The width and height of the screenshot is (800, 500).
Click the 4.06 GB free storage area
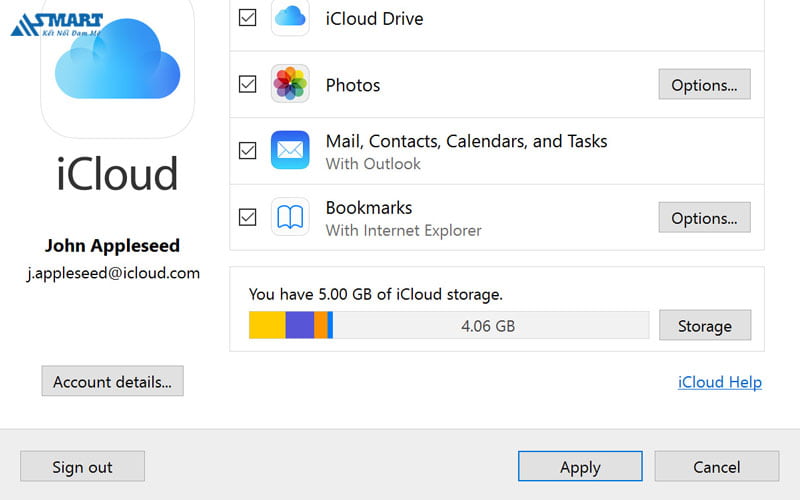coord(490,325)
